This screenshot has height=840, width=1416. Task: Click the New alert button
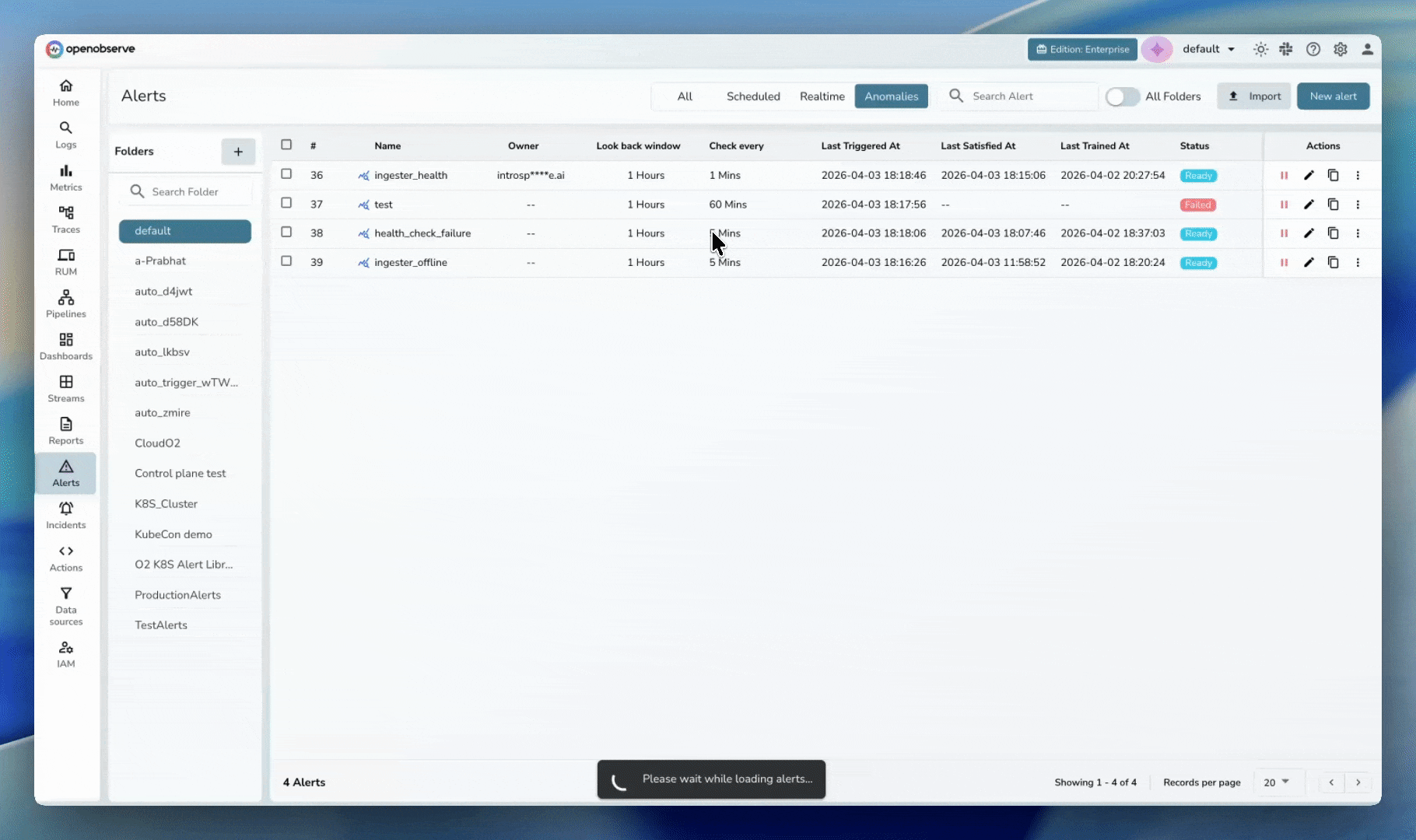coord(1333,96)
